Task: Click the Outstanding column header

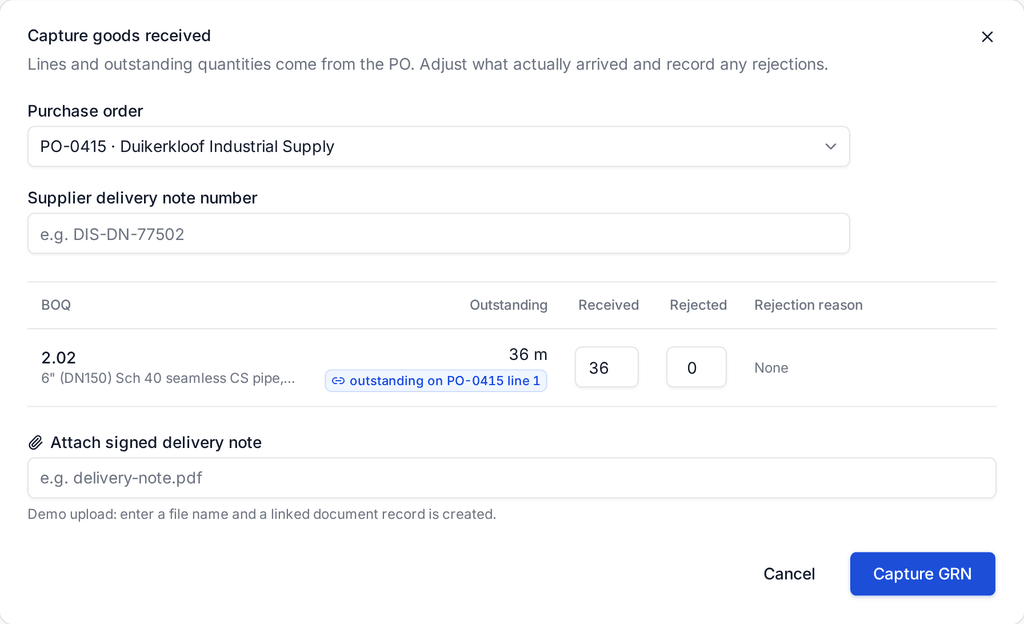Action: [x=508, y=305]
